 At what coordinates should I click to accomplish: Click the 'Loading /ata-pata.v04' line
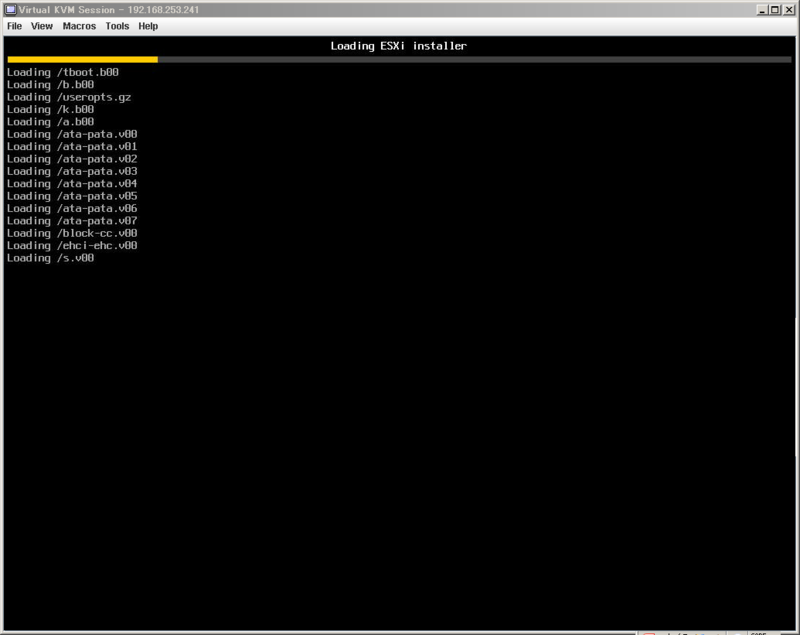72,184
